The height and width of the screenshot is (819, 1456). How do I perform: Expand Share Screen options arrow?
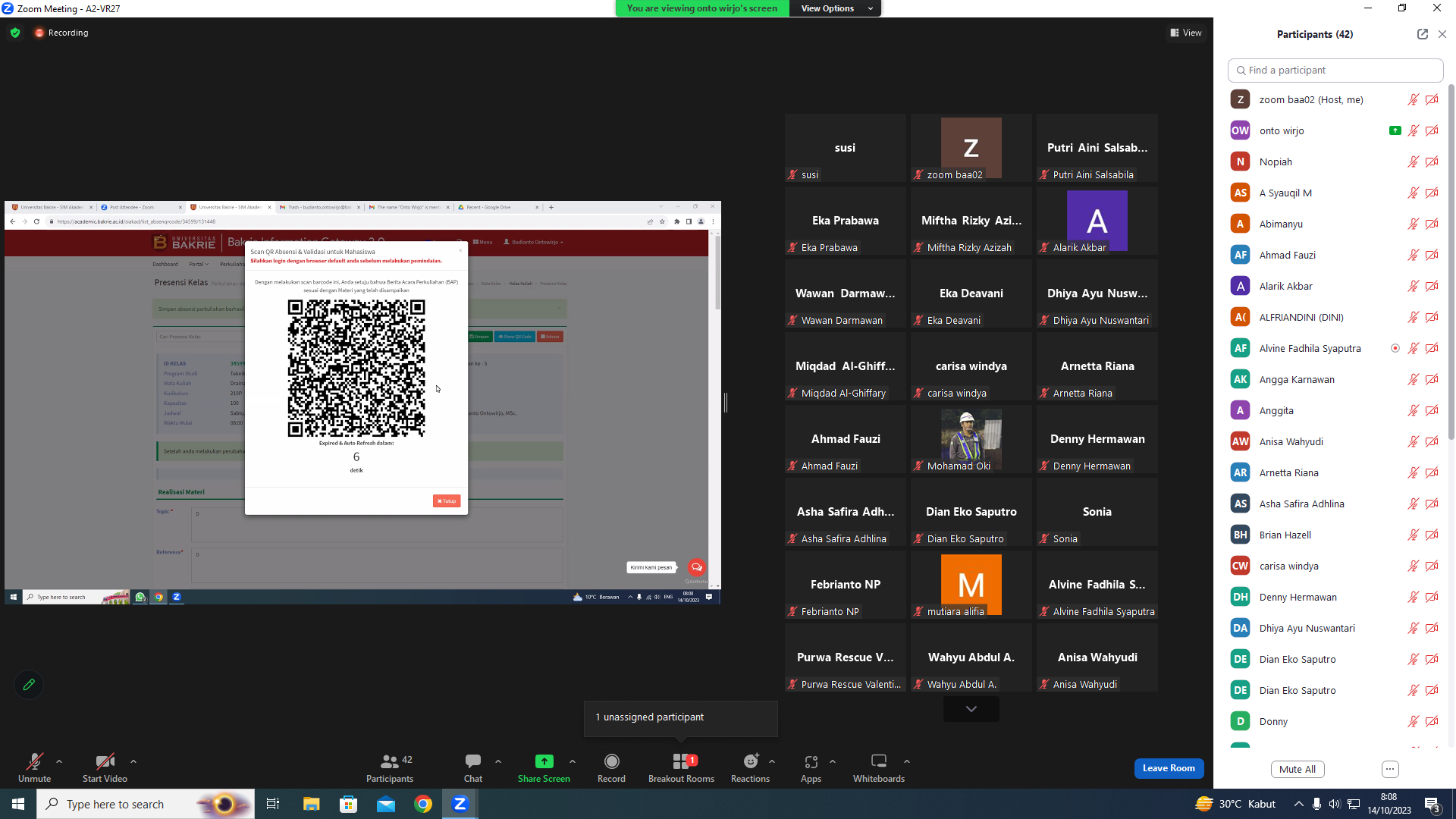tap(573, 761)
